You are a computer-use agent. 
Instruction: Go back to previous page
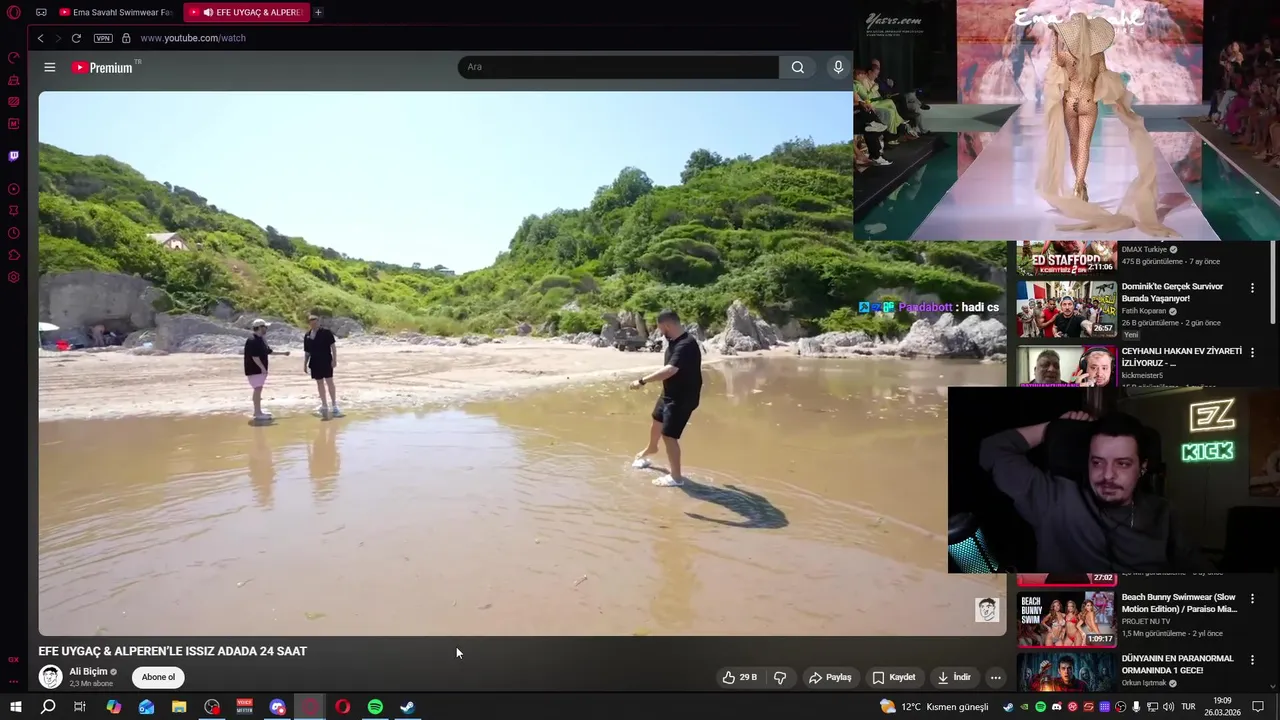click(x=40, y=38)
